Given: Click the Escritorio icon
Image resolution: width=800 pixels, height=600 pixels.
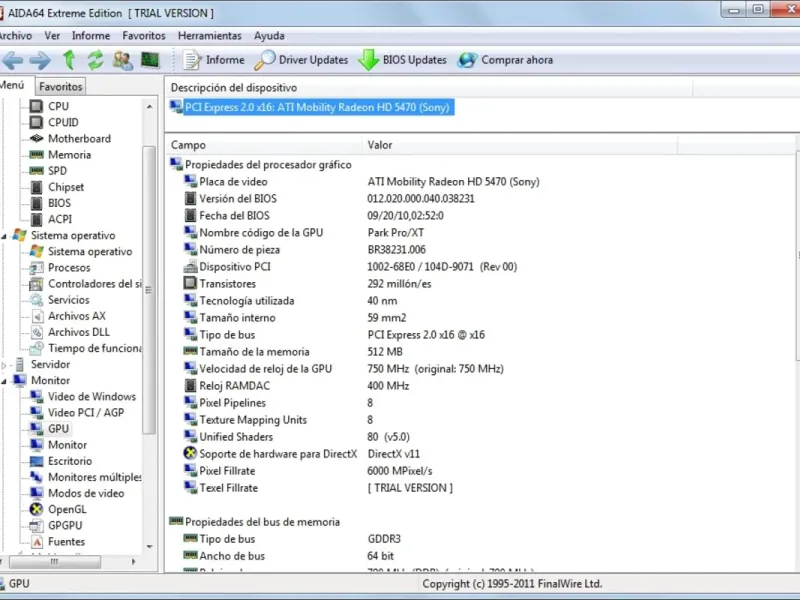Looking at the screenshot, I should [36, 461].
